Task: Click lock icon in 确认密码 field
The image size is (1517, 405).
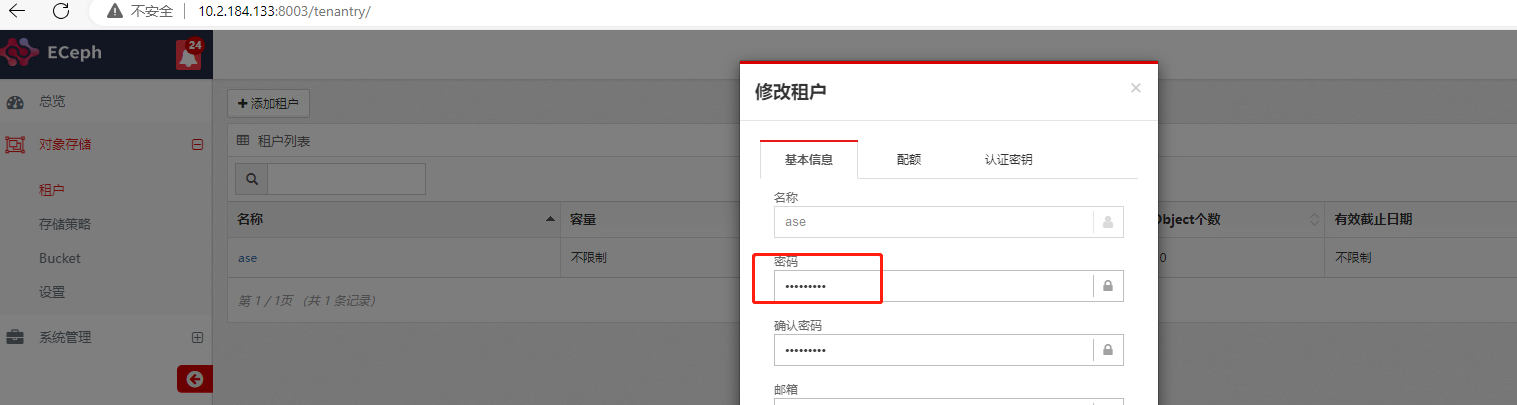Action: click(1108, 350)
